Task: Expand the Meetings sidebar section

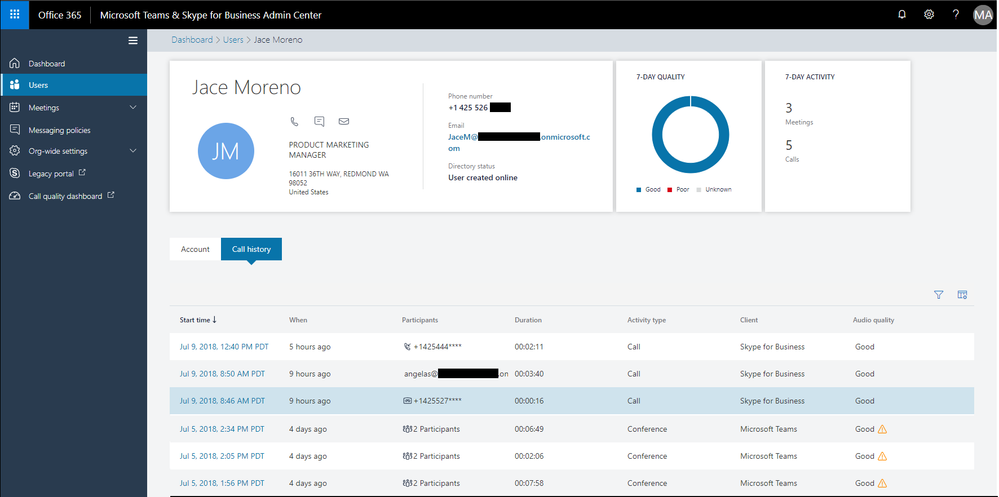Action: (133, 107)
